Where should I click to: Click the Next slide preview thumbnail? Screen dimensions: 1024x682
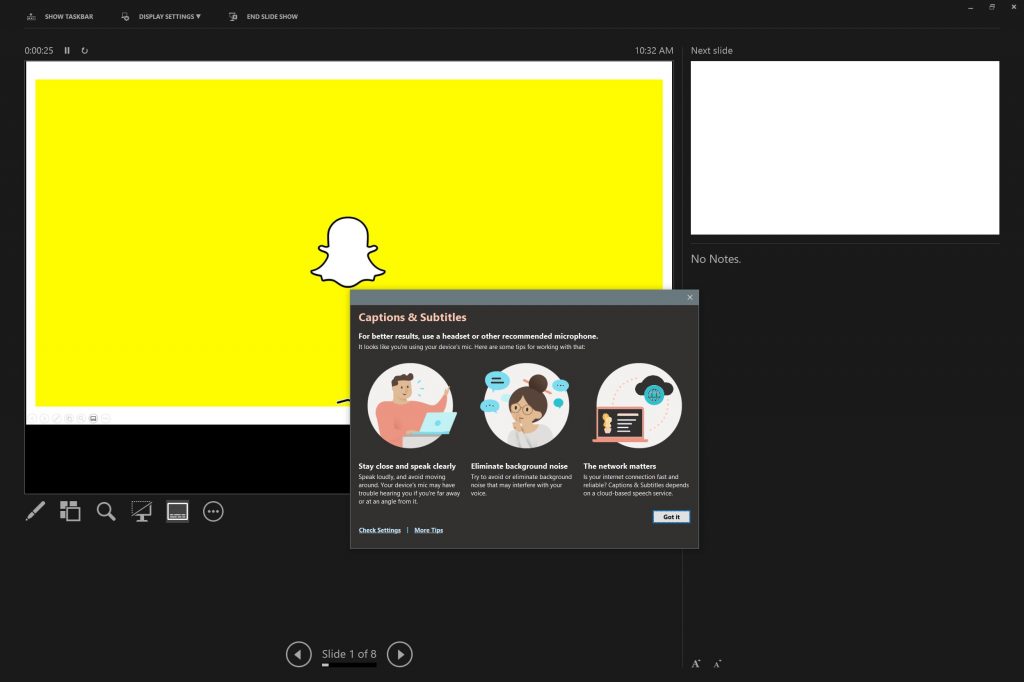844,148
